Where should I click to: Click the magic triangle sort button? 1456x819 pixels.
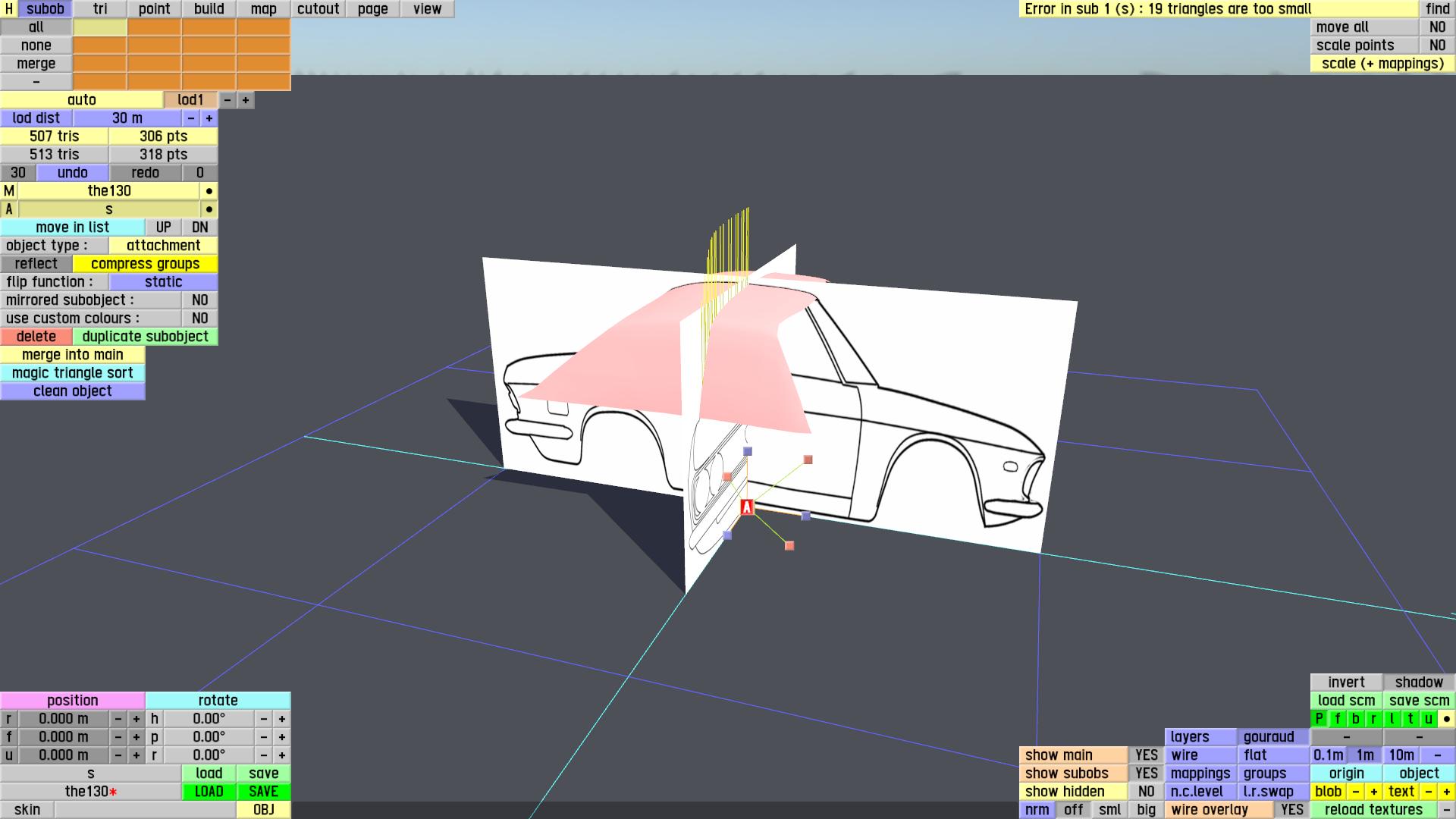point(72,373)
